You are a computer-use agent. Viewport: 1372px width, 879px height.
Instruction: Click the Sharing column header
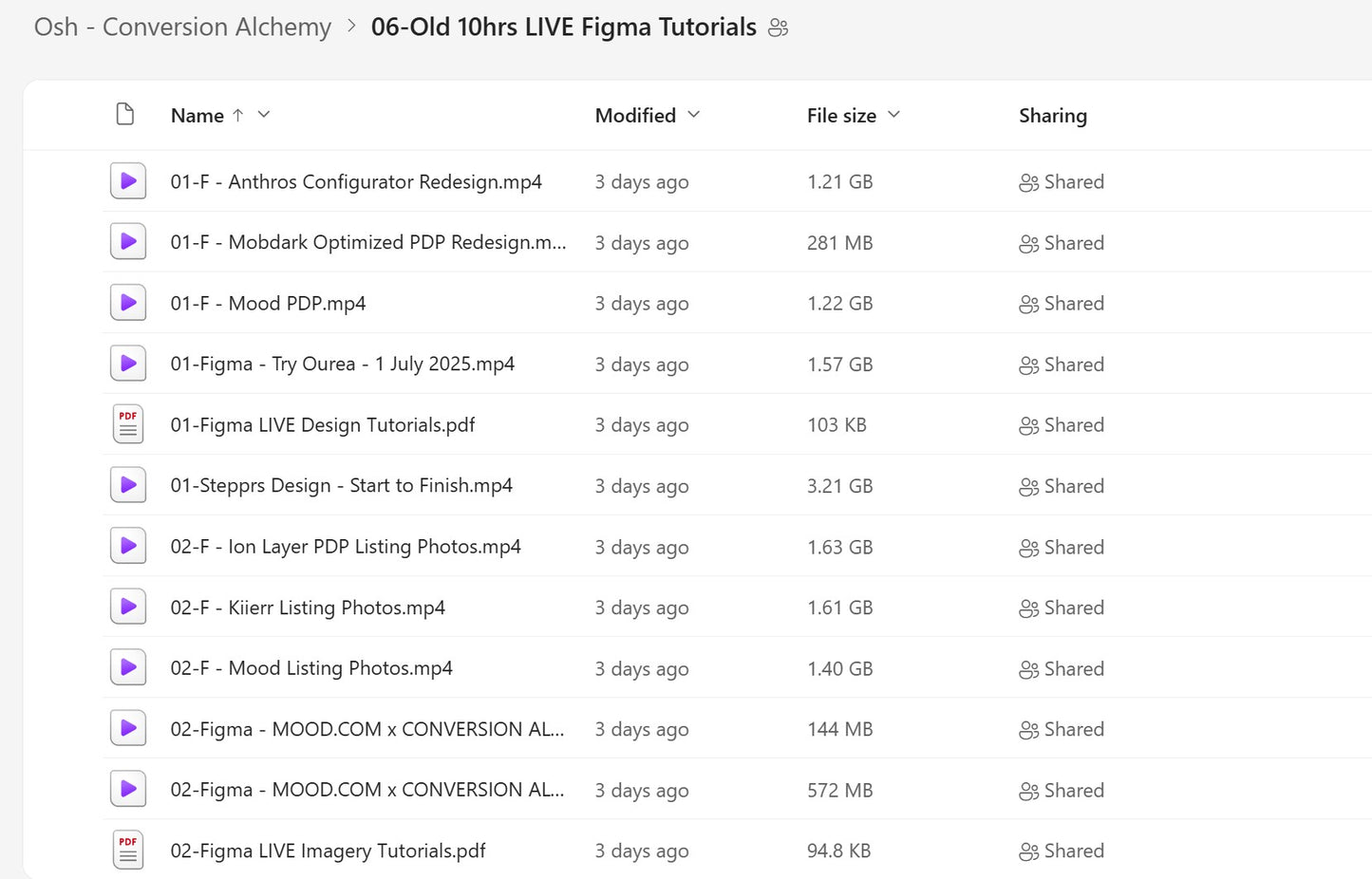point(1053,116)
